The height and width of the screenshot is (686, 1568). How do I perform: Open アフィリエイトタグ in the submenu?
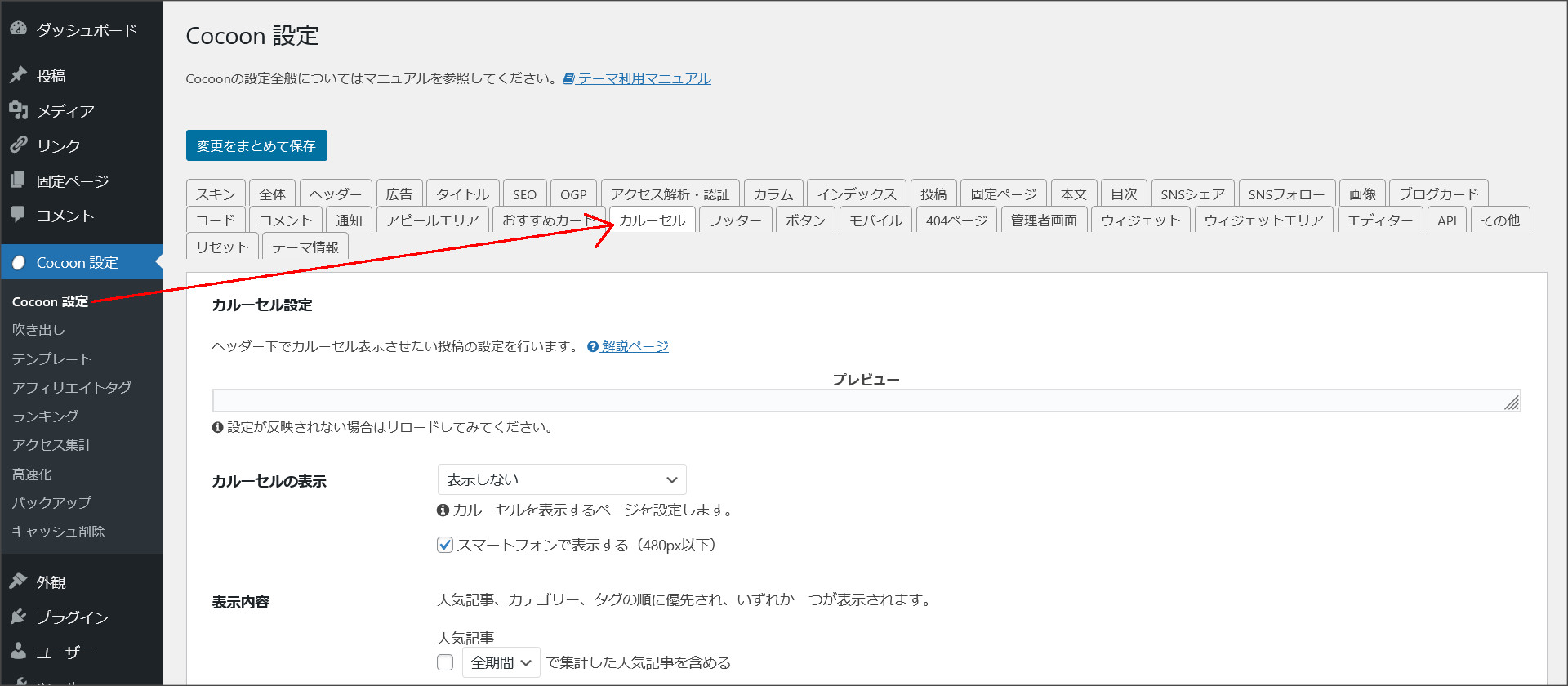tap(72, 387)
